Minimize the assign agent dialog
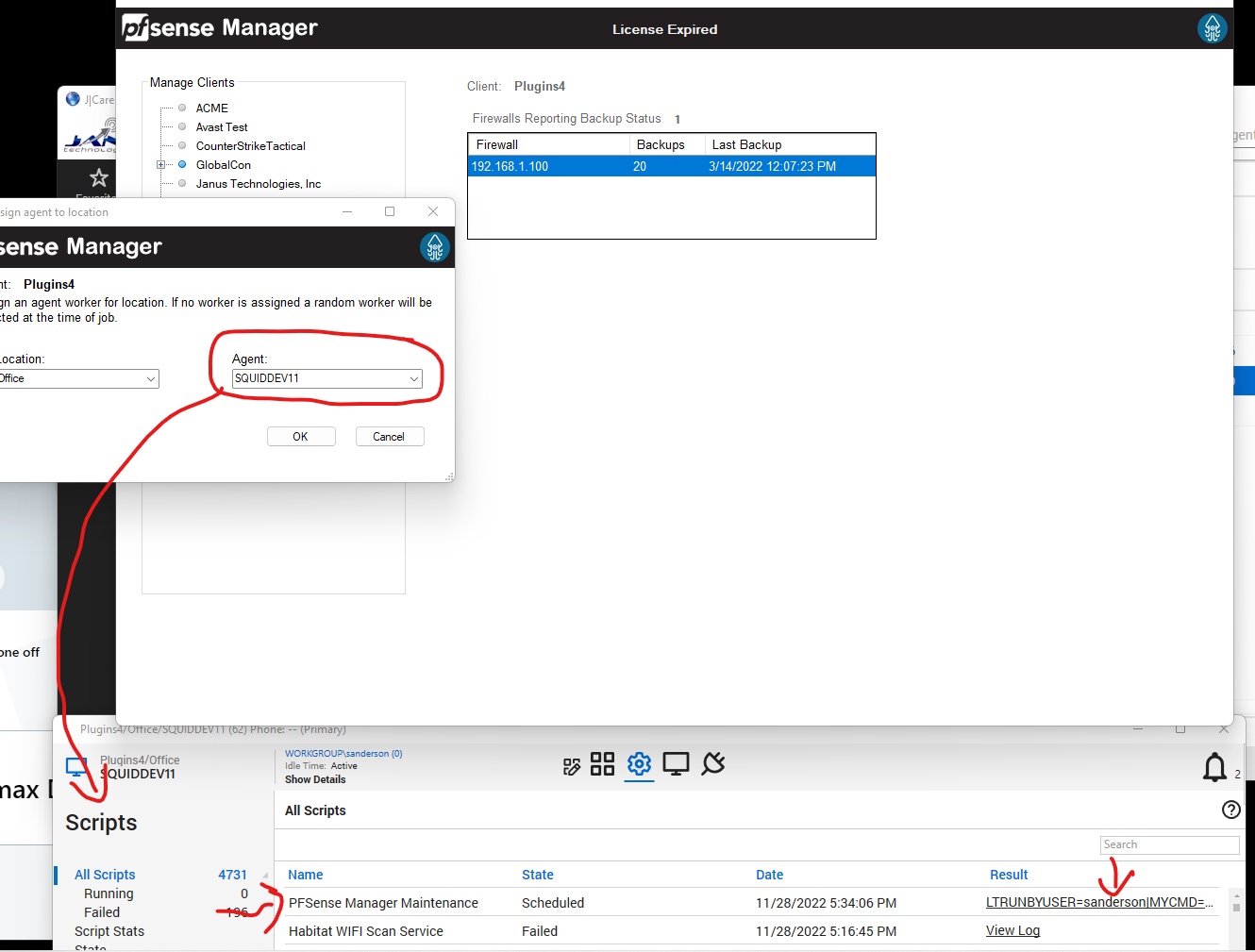This screenshot has width=1255, height=952. point(347,211)
